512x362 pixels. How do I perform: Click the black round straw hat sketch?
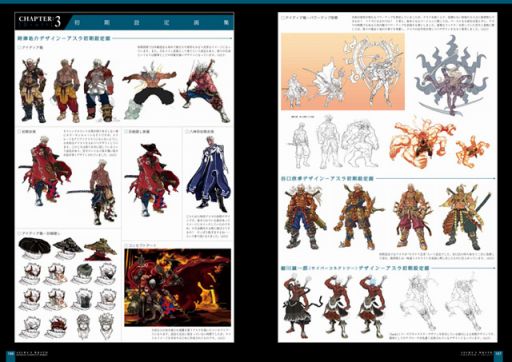coord(35,246)
